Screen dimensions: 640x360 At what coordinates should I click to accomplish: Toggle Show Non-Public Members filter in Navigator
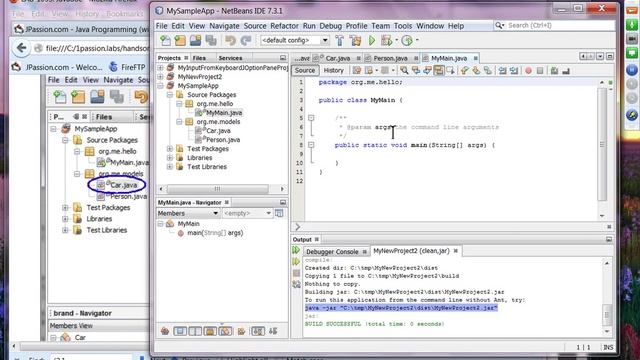(x=210, y=331)
